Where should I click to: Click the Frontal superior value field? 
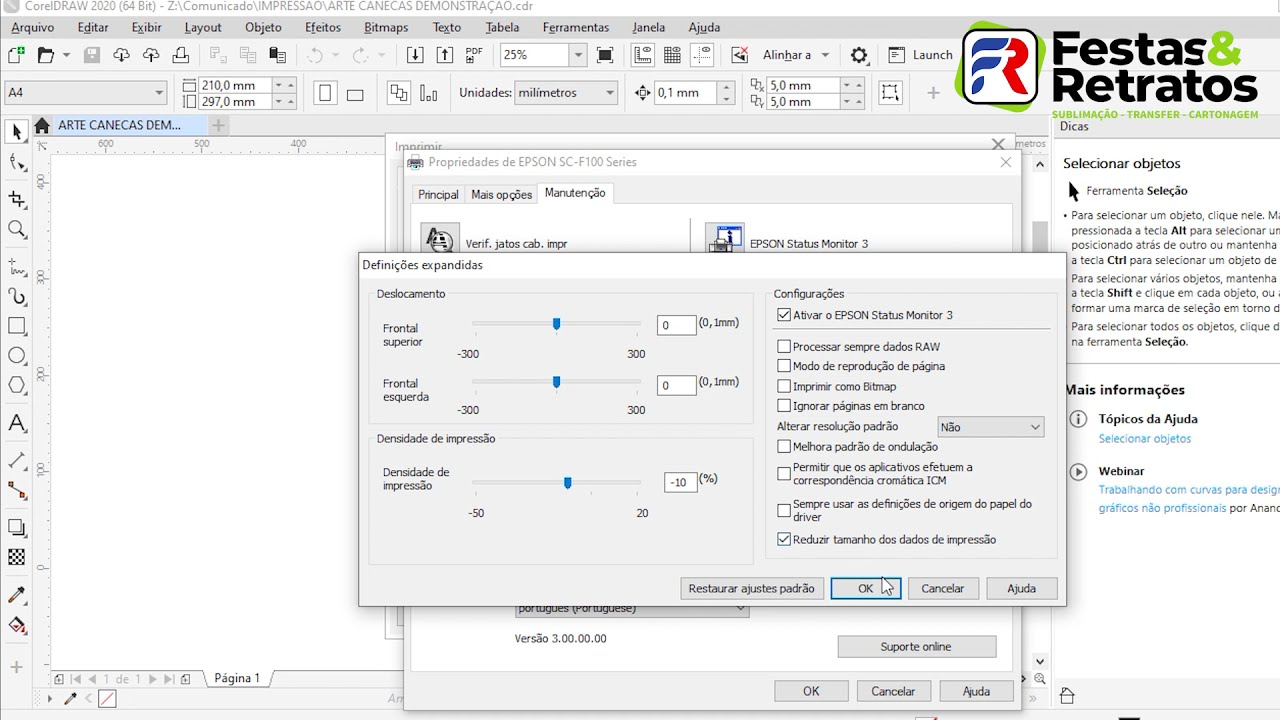(677, 325)
